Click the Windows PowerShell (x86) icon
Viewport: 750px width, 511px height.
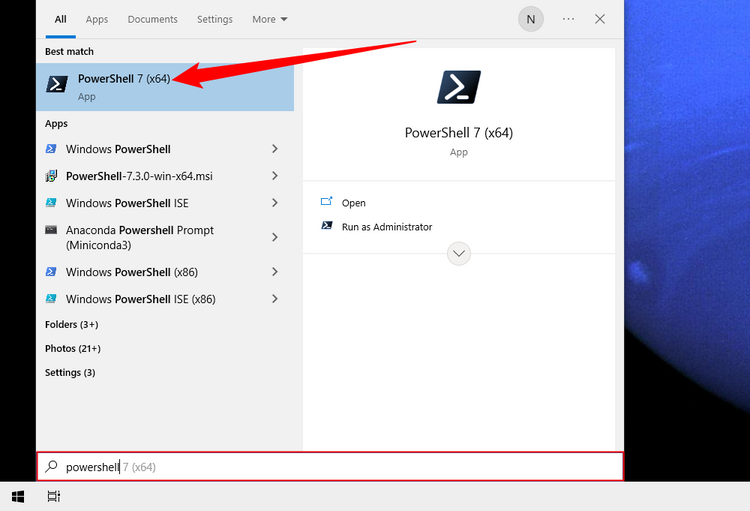[x=51, y=272]
